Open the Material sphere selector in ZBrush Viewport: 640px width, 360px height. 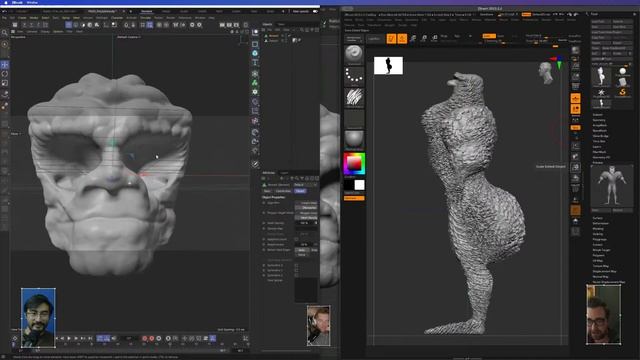pyautogui.click(x=354, y=140)
